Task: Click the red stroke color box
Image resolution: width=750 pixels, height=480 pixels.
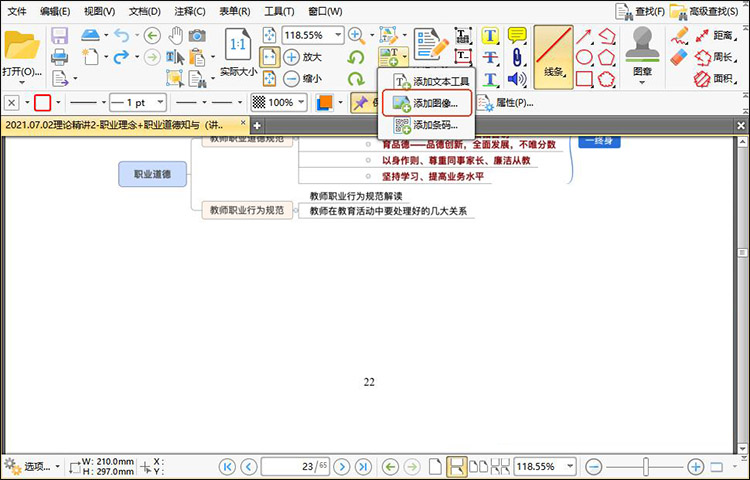Action: (x=42, y=102)
